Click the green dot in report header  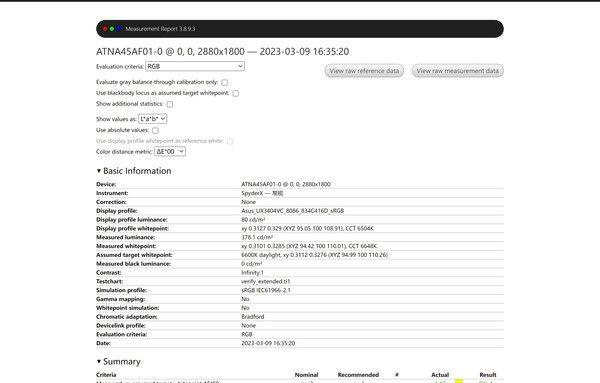[x=112, y=29]
